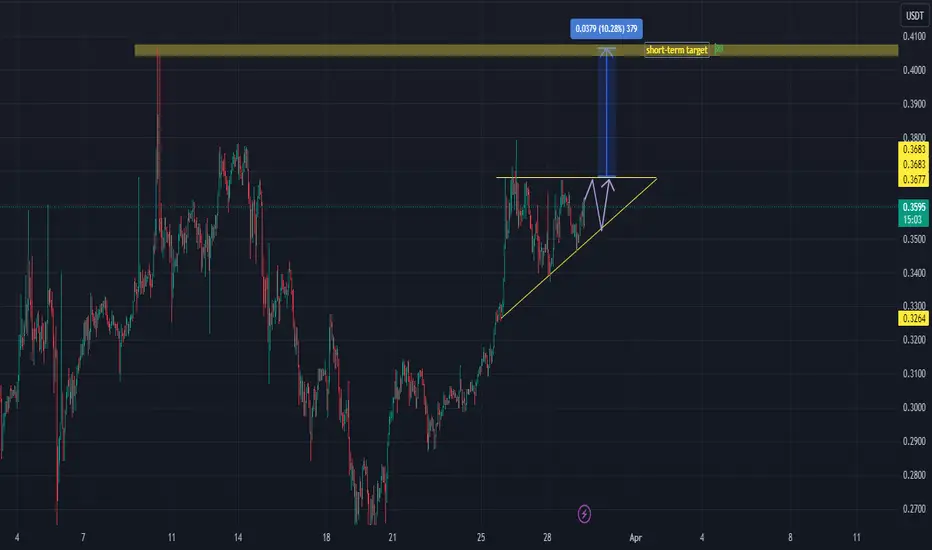The width and height of the screenshot is (932, 550).
Task: Click the green 0.3595 current price label
Action: [x=914, y=207]
